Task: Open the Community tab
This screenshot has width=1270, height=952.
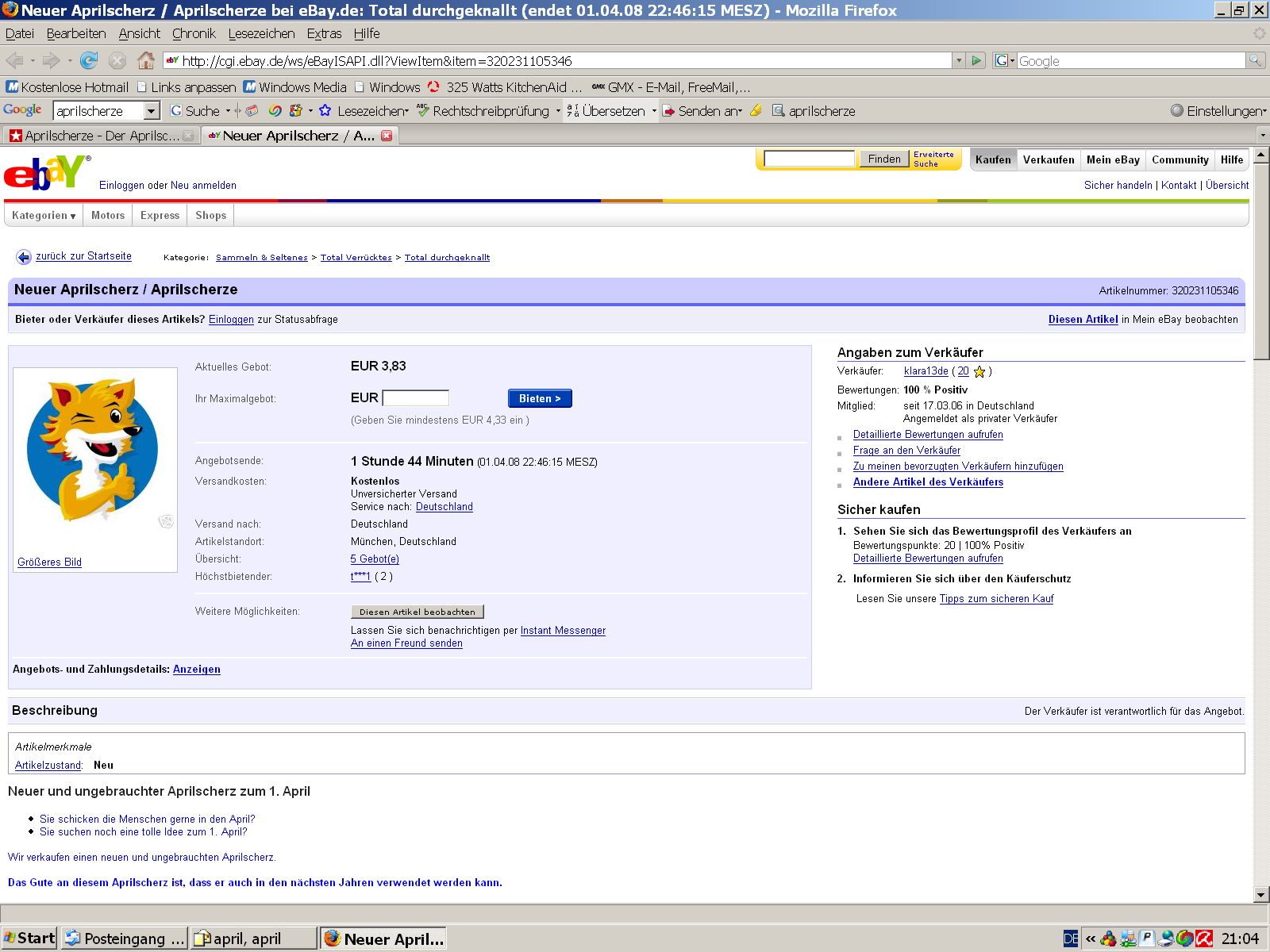Action: point(1180,159)
